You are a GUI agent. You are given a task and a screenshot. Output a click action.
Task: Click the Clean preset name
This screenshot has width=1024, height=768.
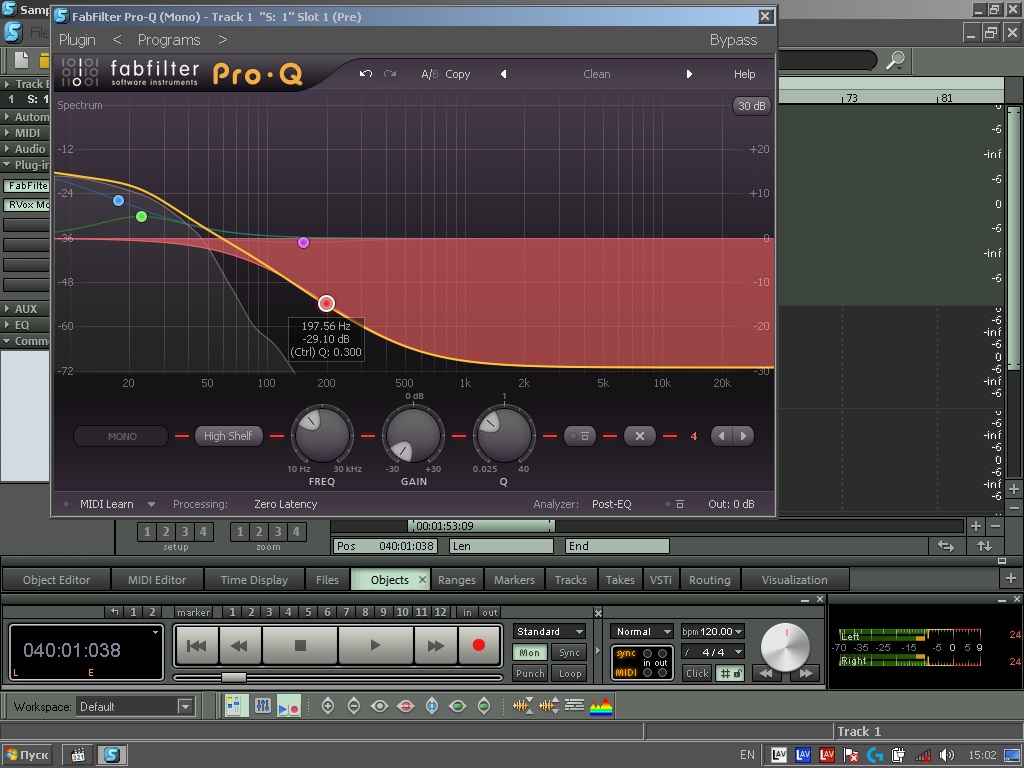point(597,74)
